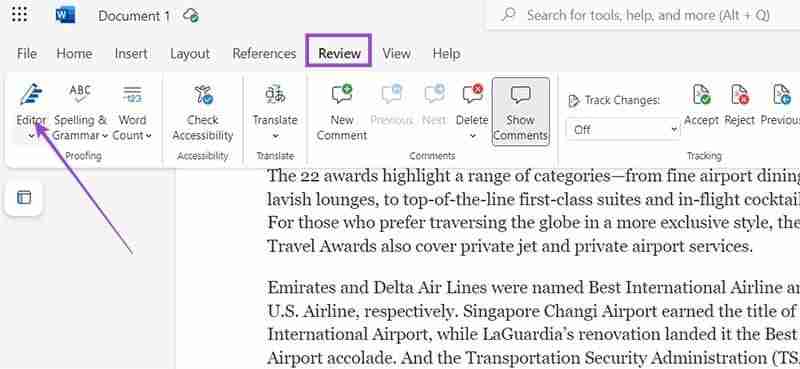Click the Translate icon
Viewport: 800px width, 369px height.
pyautogui.click(x=275, y=95)
